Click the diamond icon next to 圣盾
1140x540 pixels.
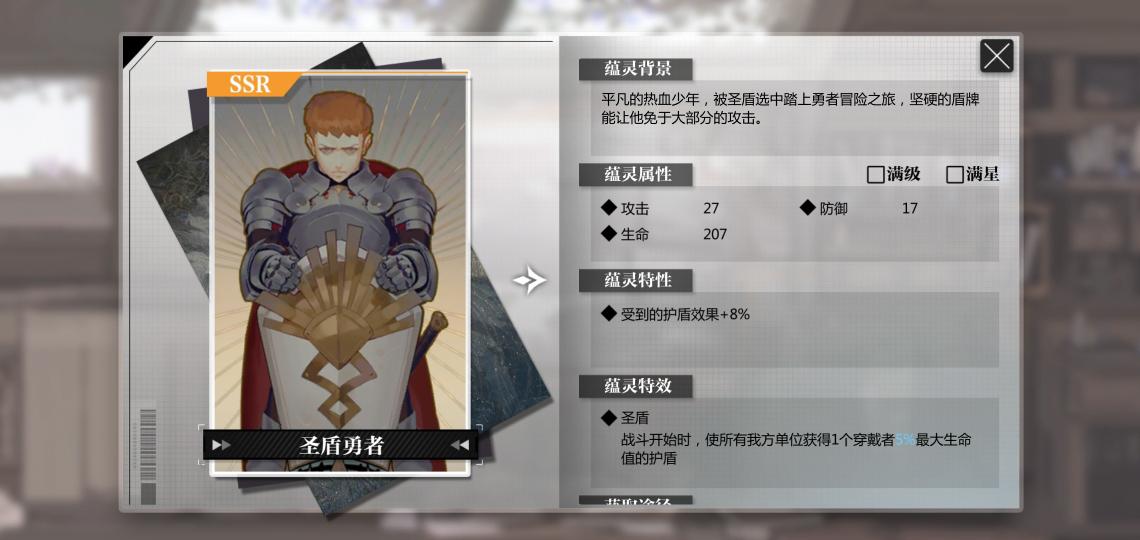[609, 418]
